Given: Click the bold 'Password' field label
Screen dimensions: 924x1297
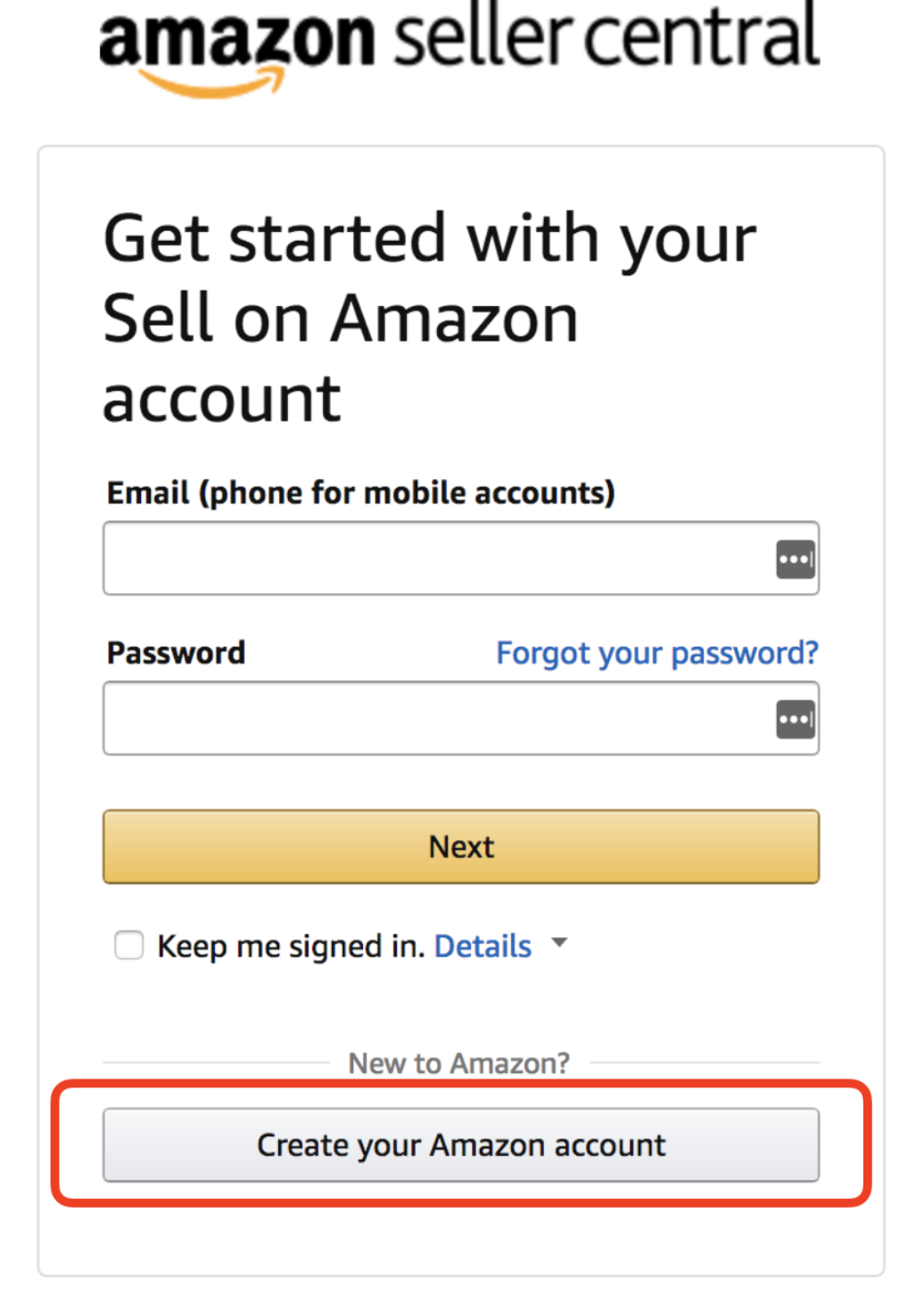Looking at the screenshot, I should click(x=176, y=653).
